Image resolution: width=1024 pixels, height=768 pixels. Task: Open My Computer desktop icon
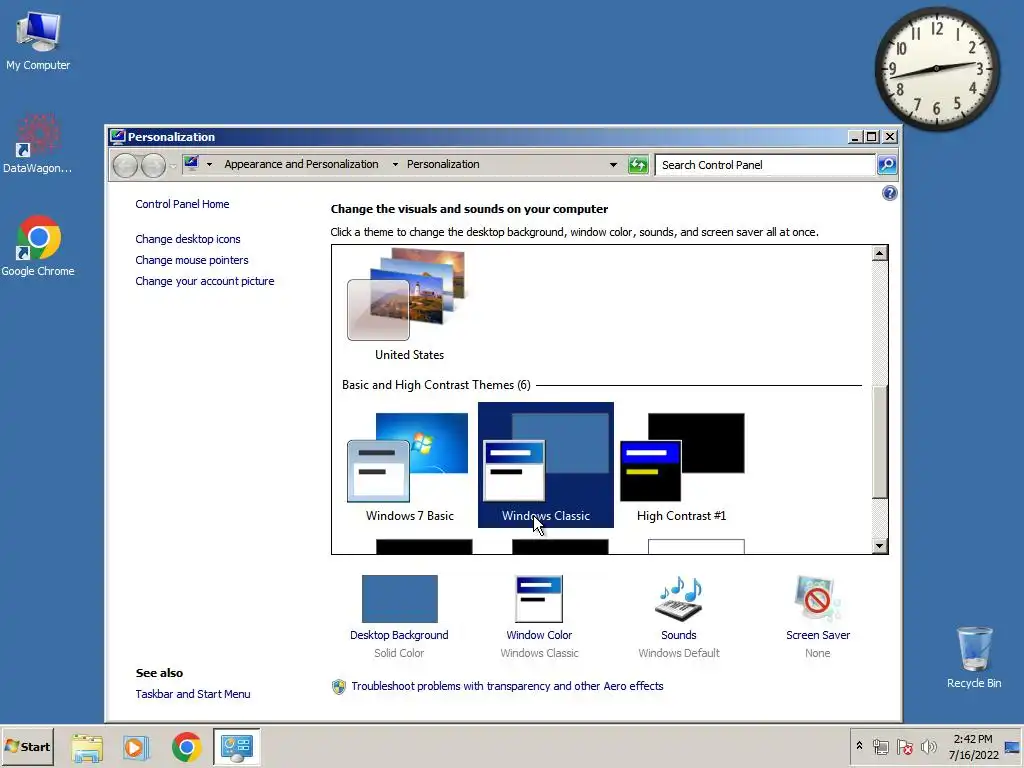tap(38, 42)
